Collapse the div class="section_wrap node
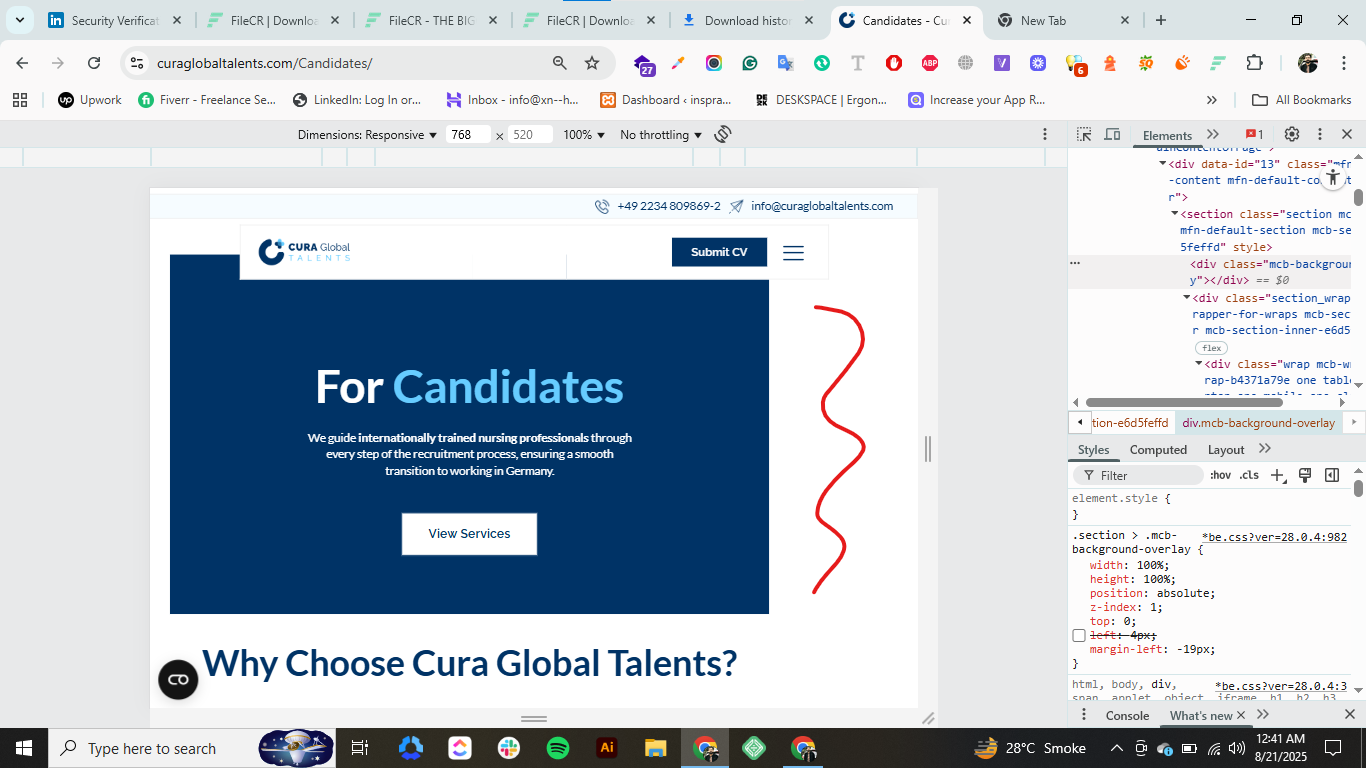 (1187, 298)
